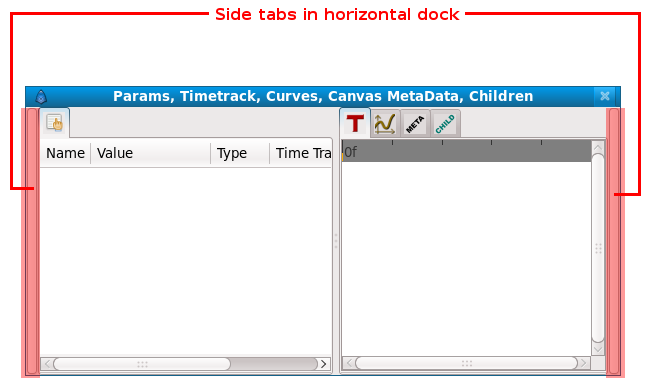Click the Params horizontal scrollbar thumb
This screenshot has height=387, width=649.
(142, 364)
